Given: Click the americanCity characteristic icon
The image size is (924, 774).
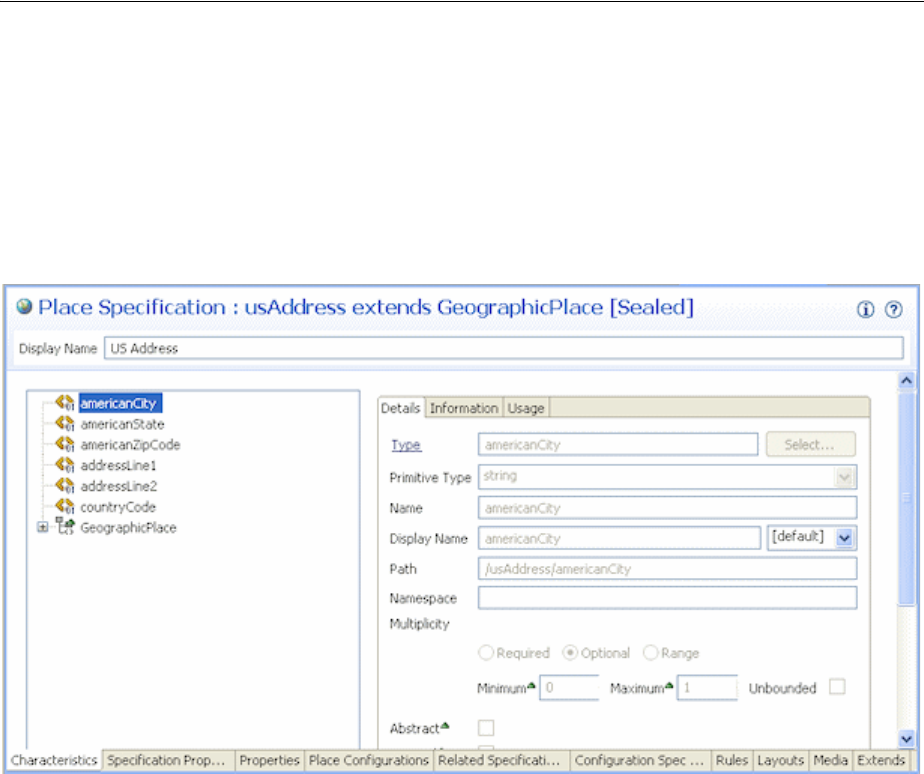Looking at the screenshot, I should 66,403.
